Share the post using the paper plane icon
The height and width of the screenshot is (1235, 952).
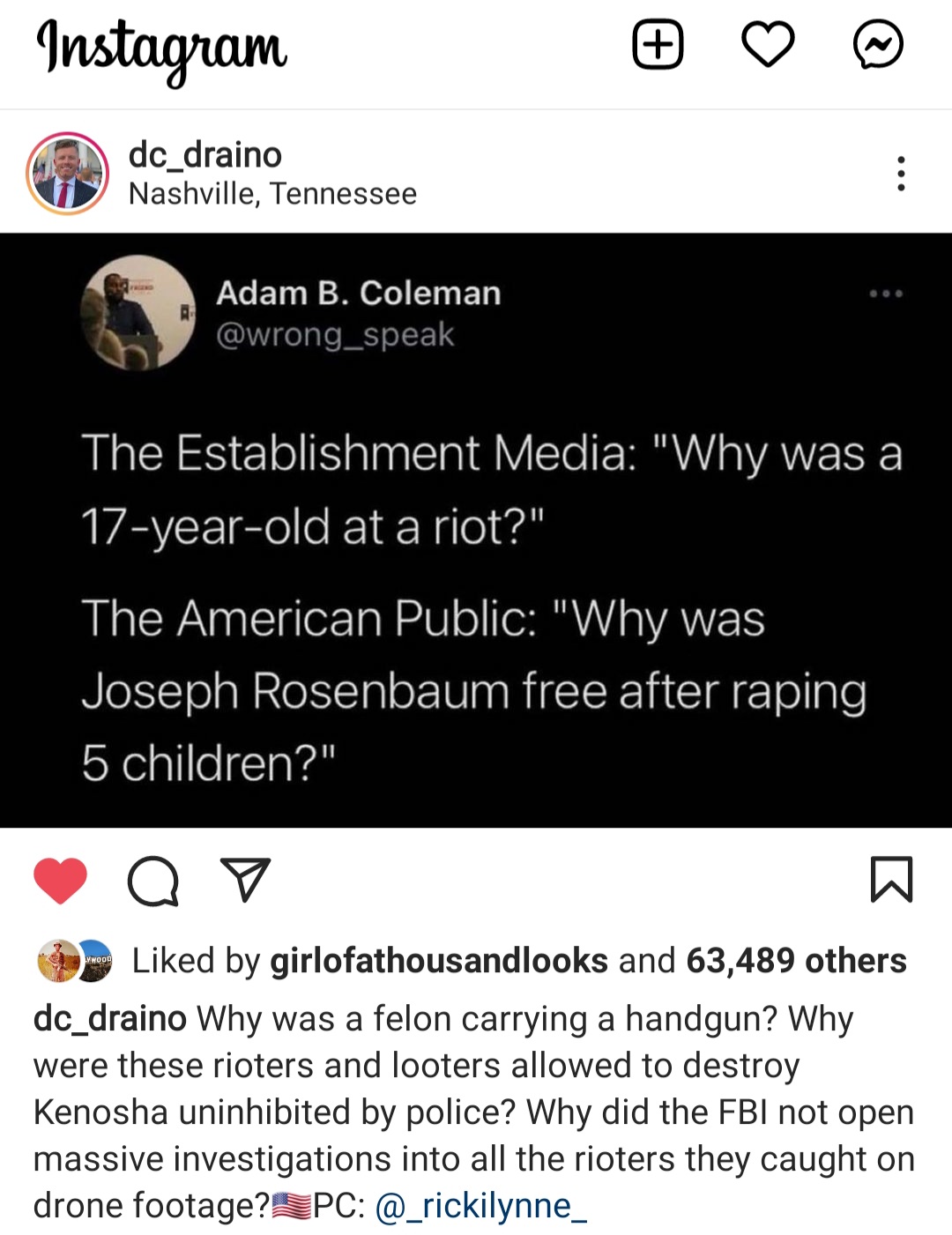click(x=245, y=880)
